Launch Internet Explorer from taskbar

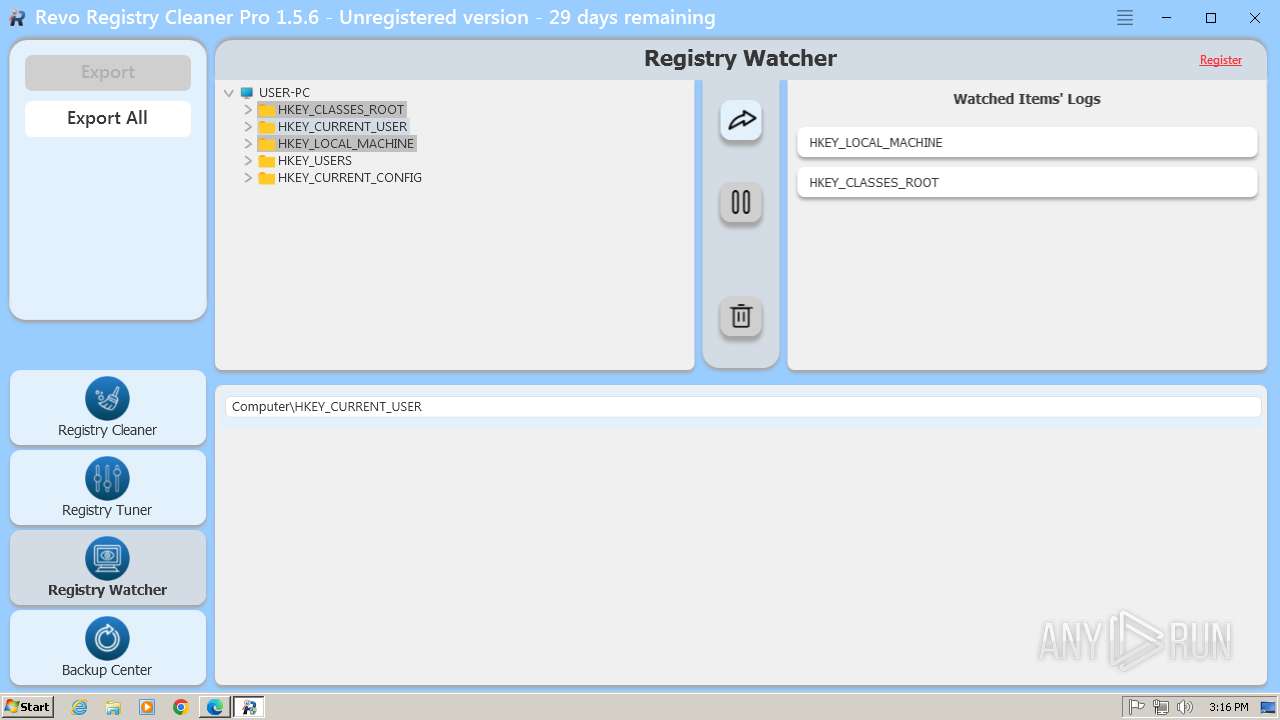click(80, 707)
